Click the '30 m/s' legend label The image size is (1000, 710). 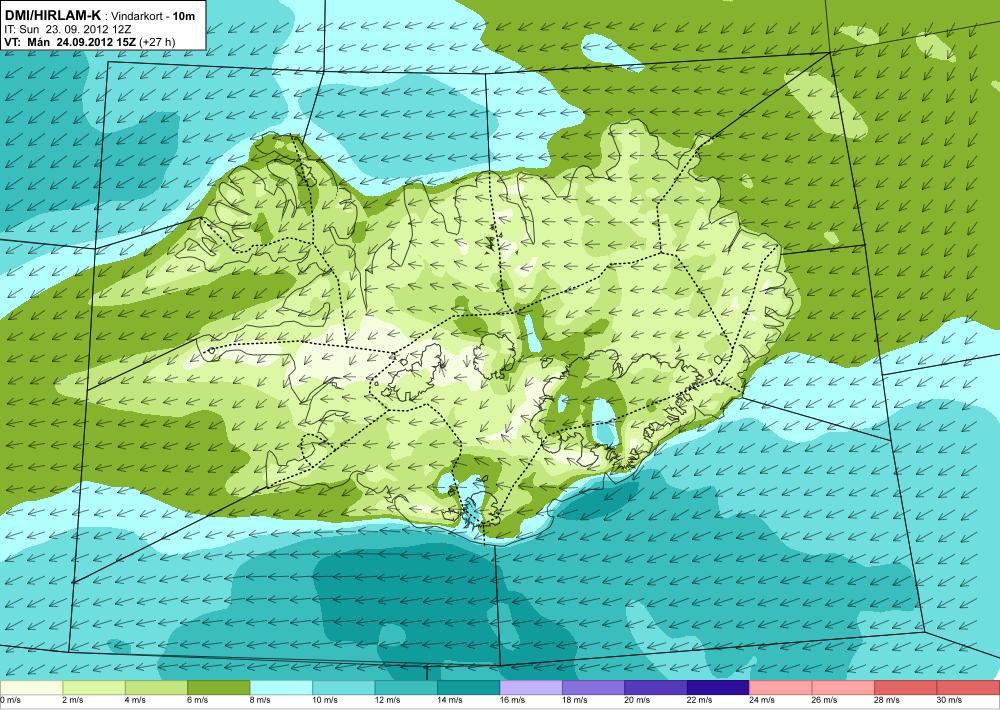pyautogui.click(x=950, y=700)
